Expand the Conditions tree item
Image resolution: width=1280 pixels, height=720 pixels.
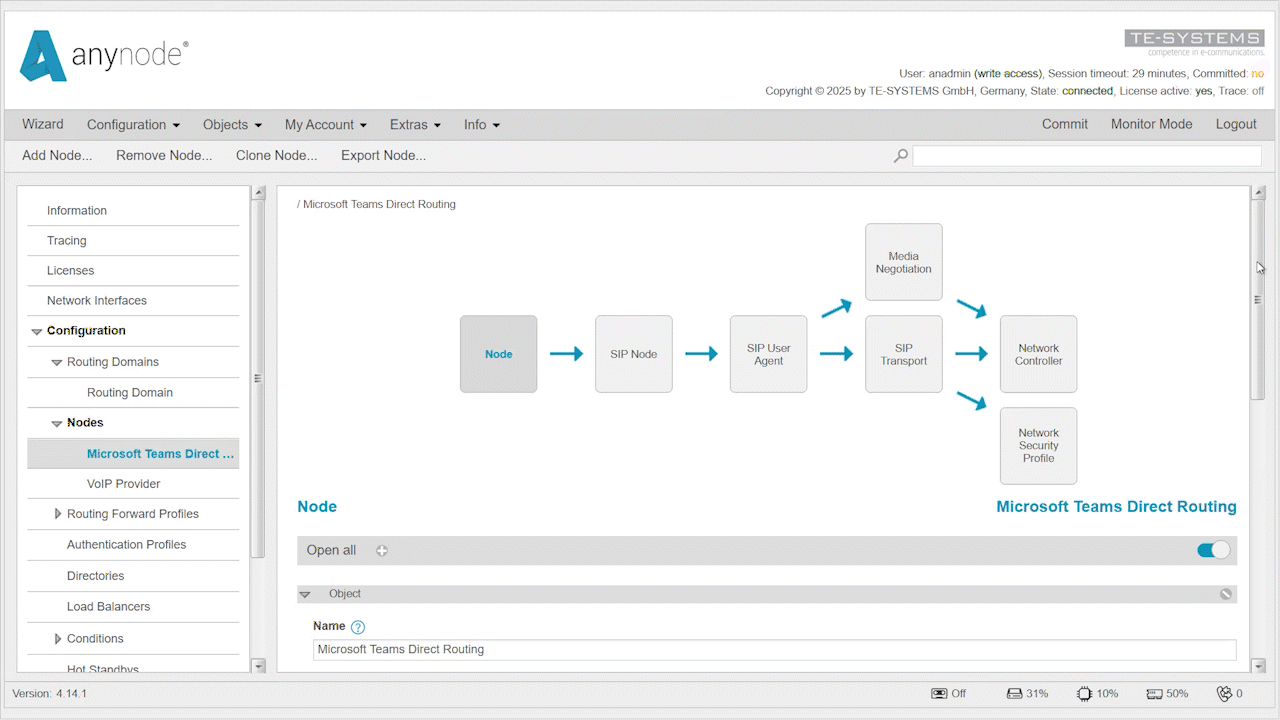pyautogui.click(x=58, y=639)
